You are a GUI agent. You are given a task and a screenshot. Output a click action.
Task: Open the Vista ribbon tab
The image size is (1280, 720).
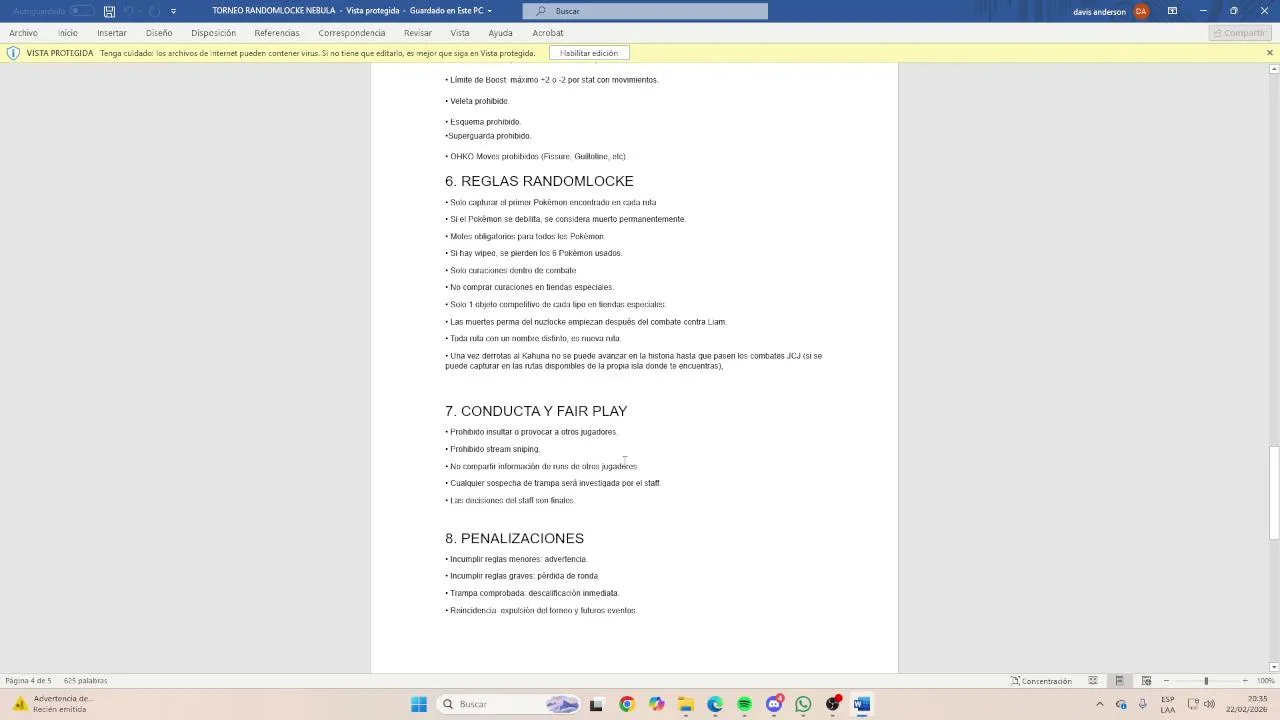pyautogui.click(x=460, y=33)
